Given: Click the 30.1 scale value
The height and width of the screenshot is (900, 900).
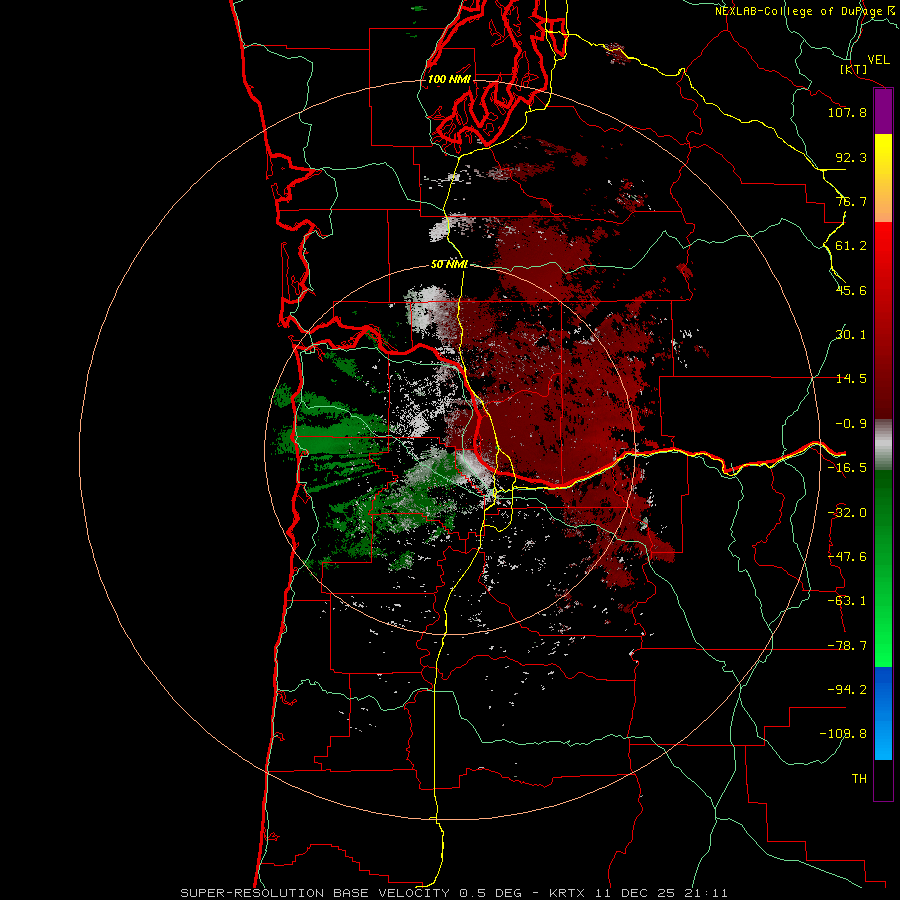Looking at the screenshot, I should 851,335.
